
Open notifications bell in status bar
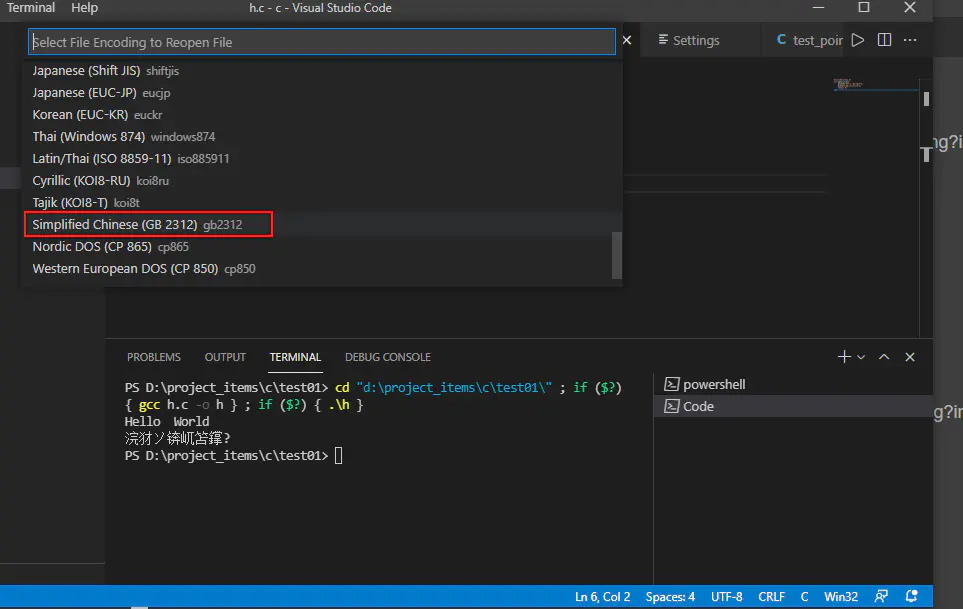pyautogui.click(x=910, y=597)
